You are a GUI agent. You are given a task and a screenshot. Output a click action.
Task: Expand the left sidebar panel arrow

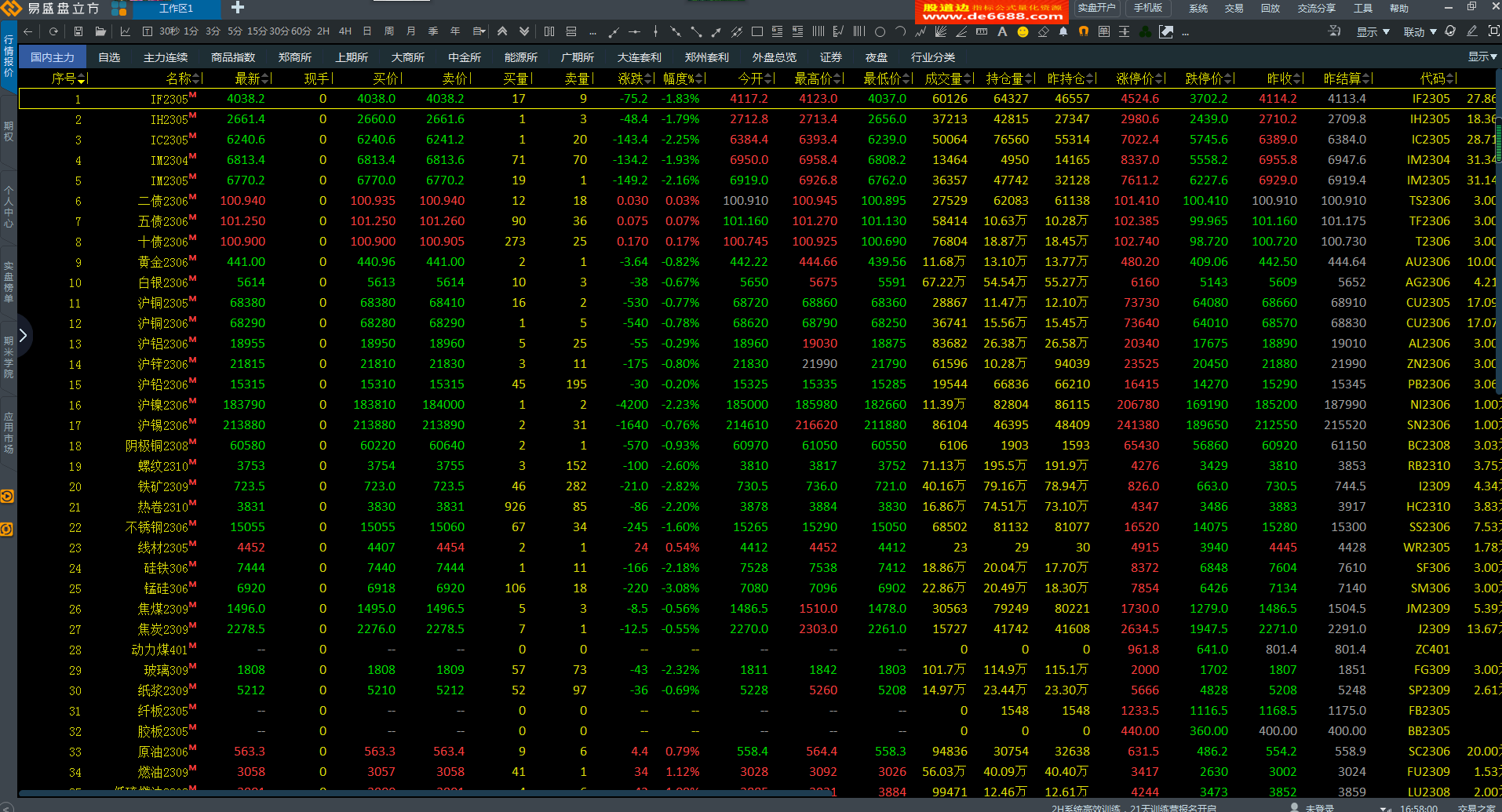pyautogui.click(x=23, y=336)
